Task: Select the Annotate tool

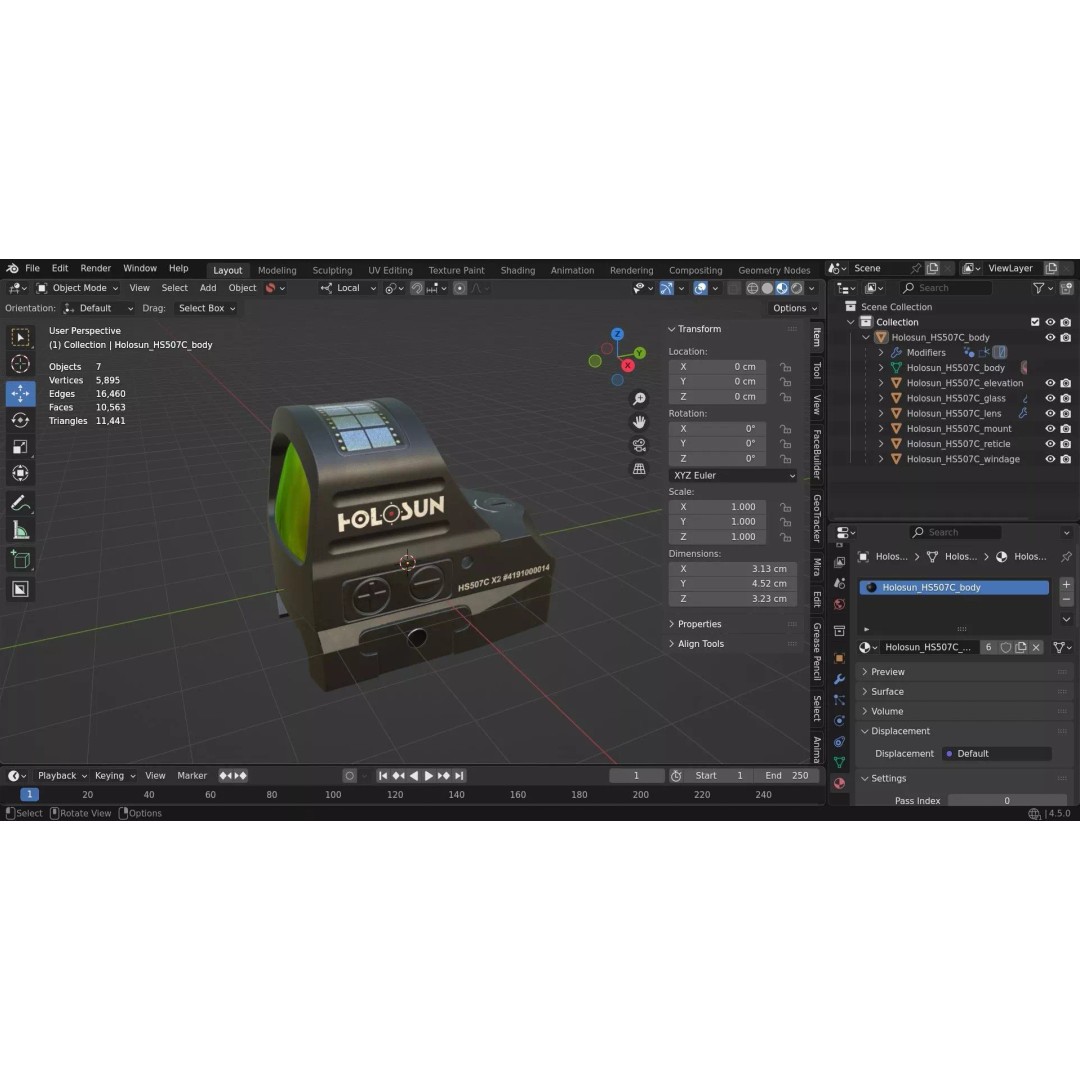Action: click(x=20, y=503)
